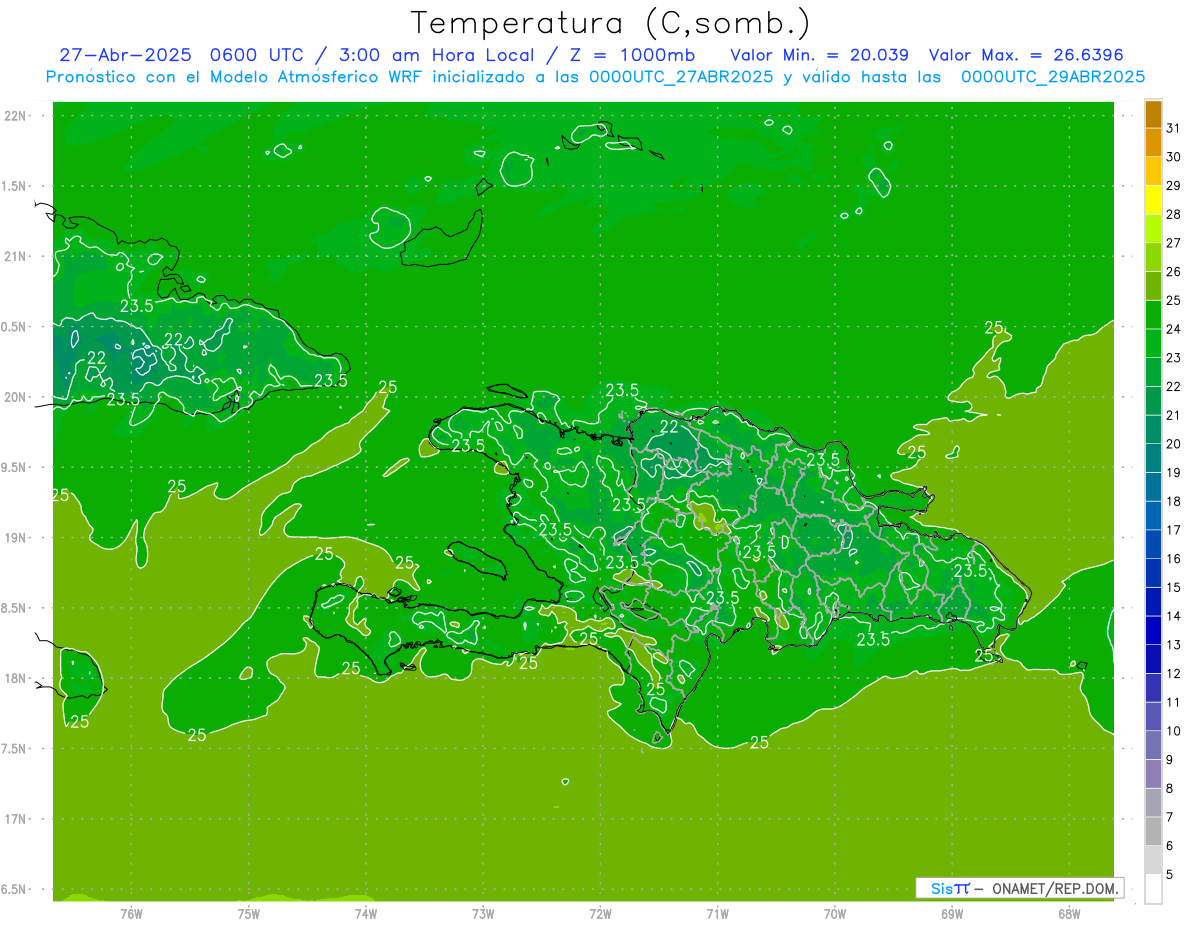Click the legend value "18"
This screenshot has height=927, width=1200.
[x=1173, y=501]
